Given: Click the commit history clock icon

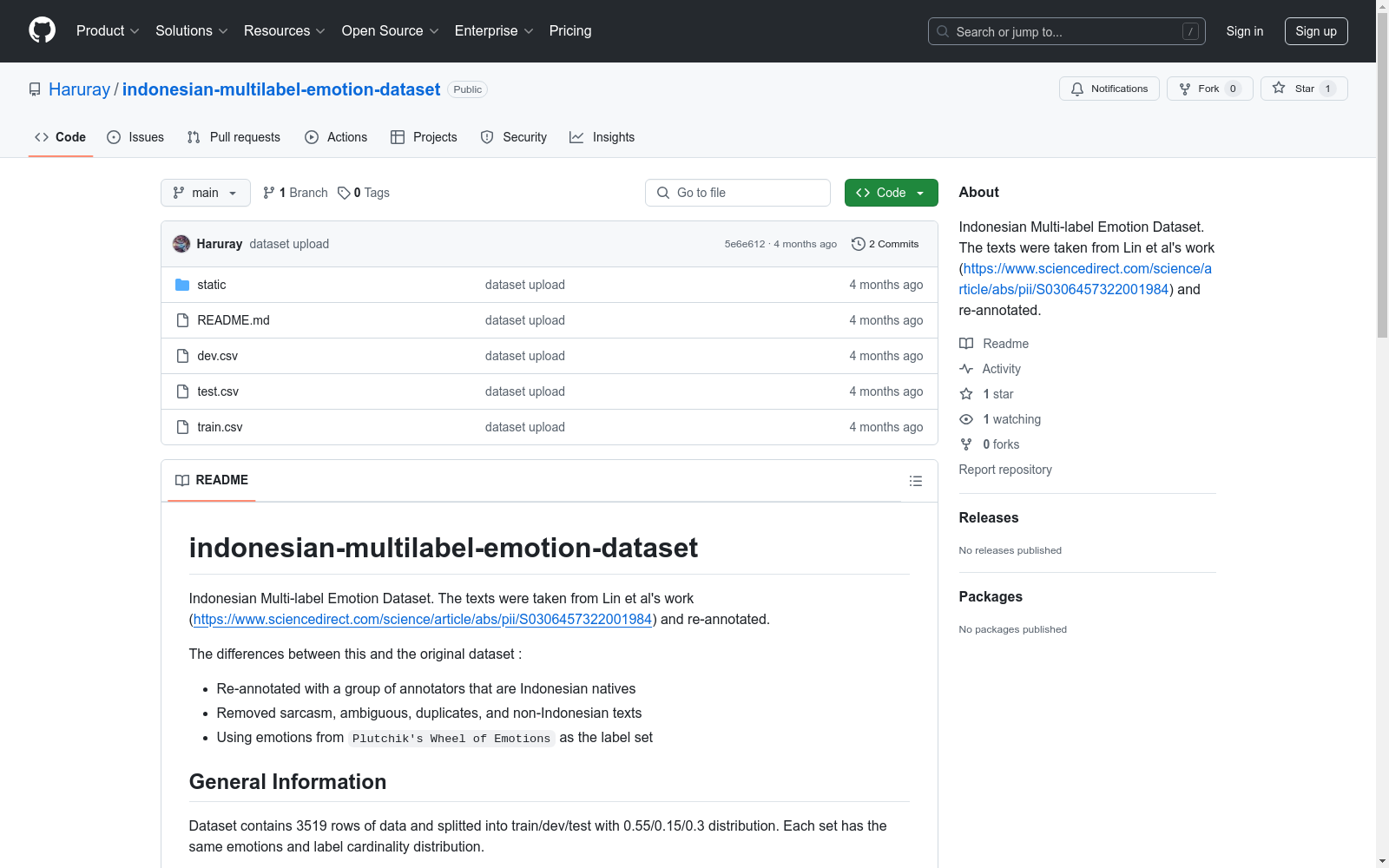Looking at the screenshot, I should [859, 244].
